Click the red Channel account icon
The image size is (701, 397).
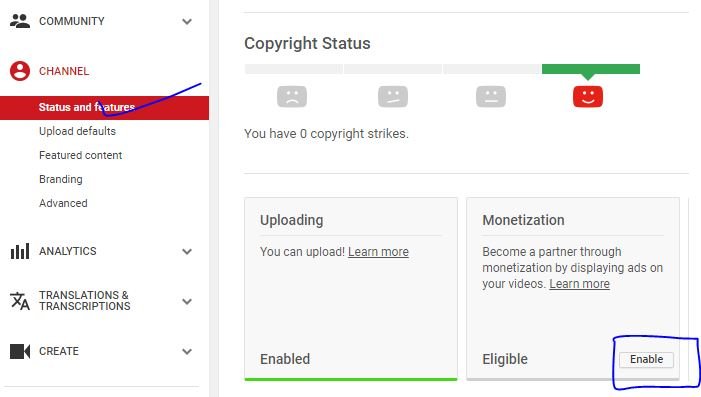coord(20,71)
